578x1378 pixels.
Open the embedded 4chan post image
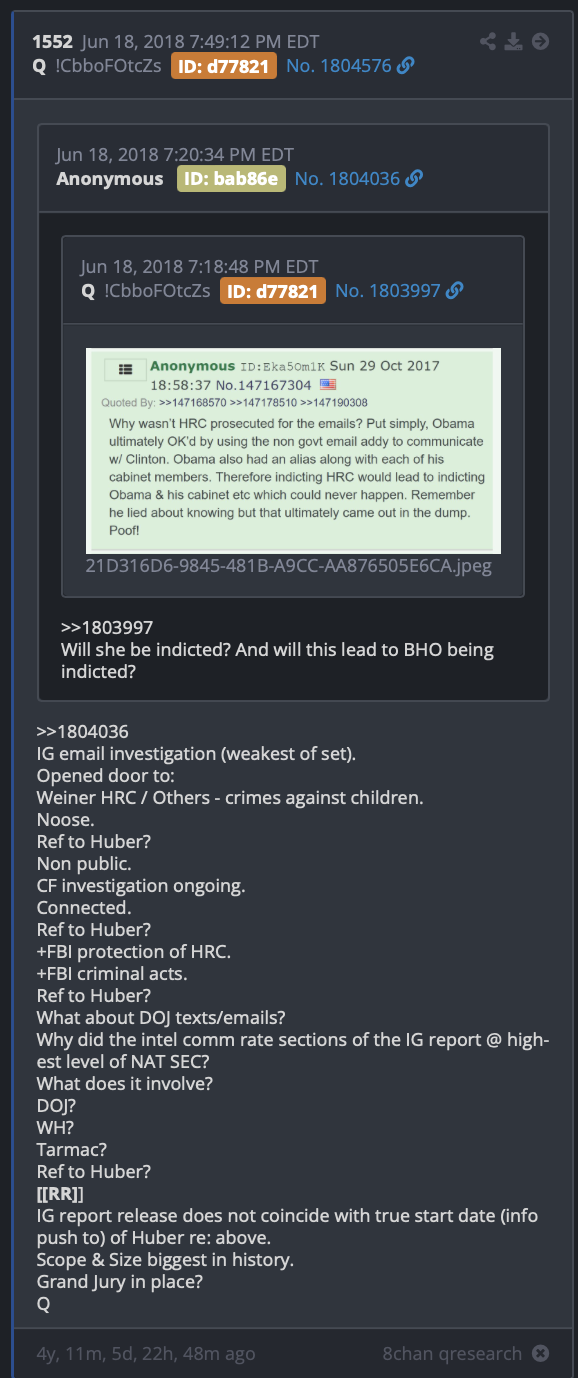pyautogui.click(x=293, y=451)
